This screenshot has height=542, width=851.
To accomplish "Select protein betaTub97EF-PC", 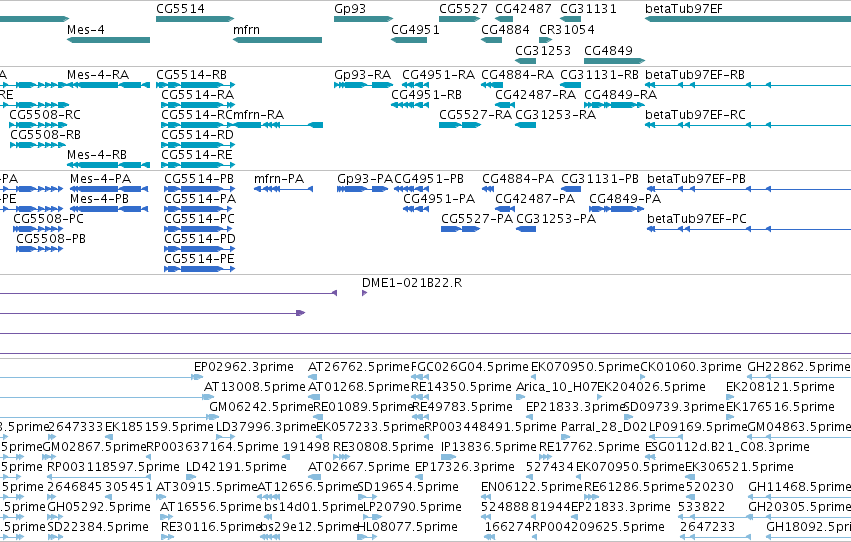I will point(749,229).
